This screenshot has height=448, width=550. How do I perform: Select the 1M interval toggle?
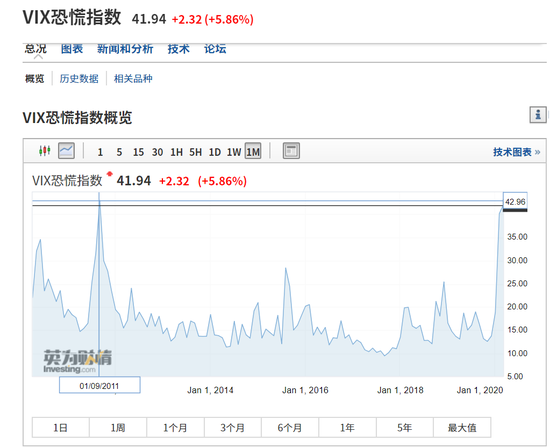253,152
